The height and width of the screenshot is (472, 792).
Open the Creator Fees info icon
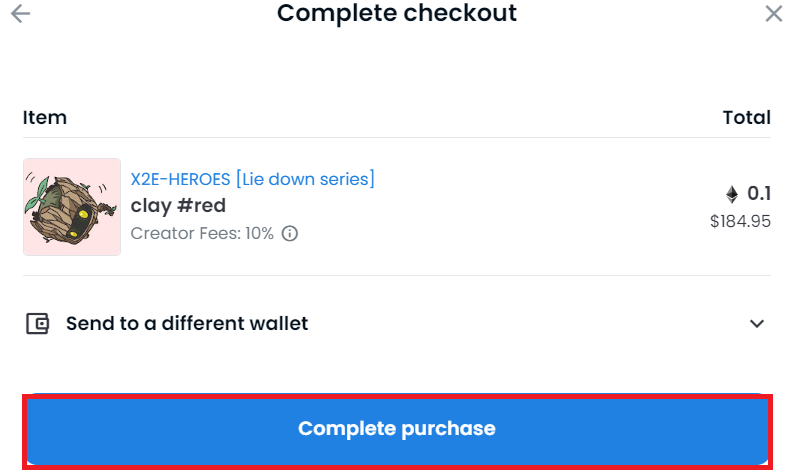pos(289,233)
